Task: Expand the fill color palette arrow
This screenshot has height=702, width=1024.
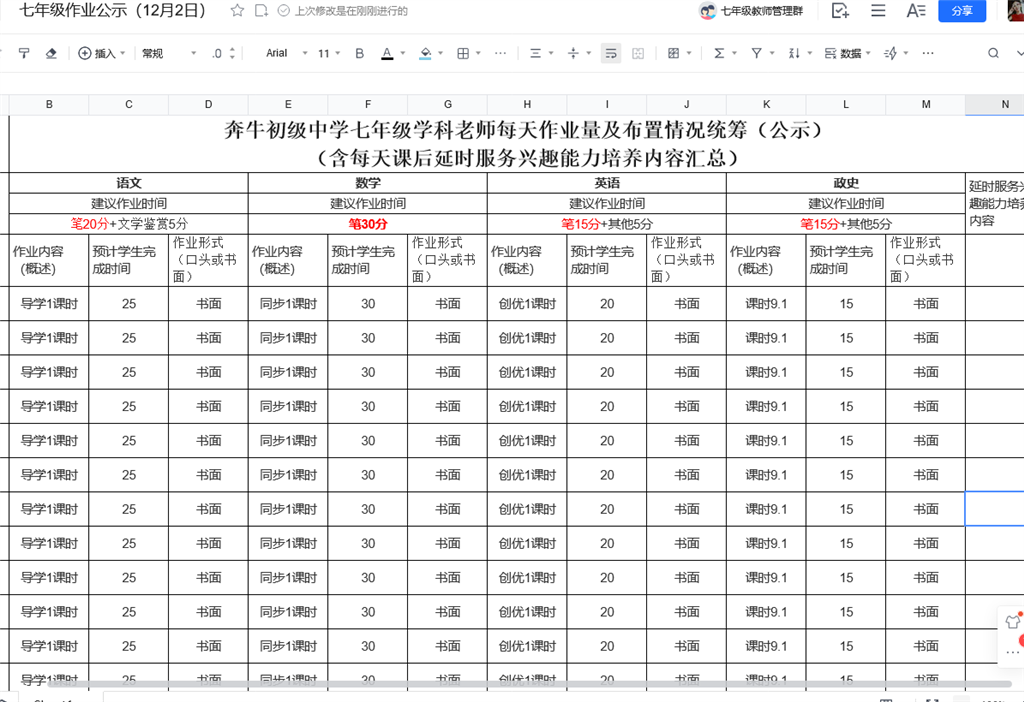Action: 441,54
